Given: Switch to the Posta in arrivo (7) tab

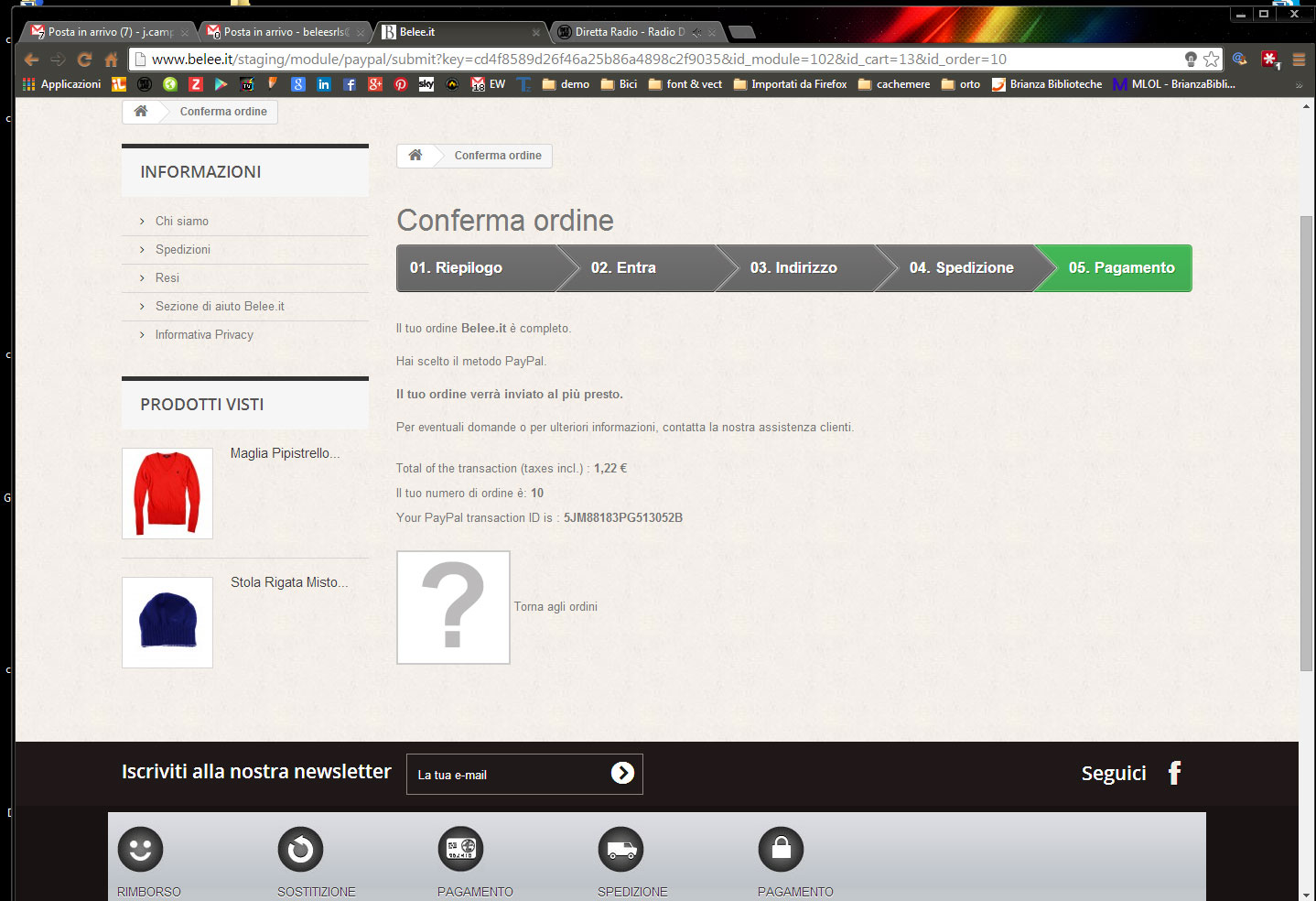Looking at the screenshot, I should click(110, 32).
